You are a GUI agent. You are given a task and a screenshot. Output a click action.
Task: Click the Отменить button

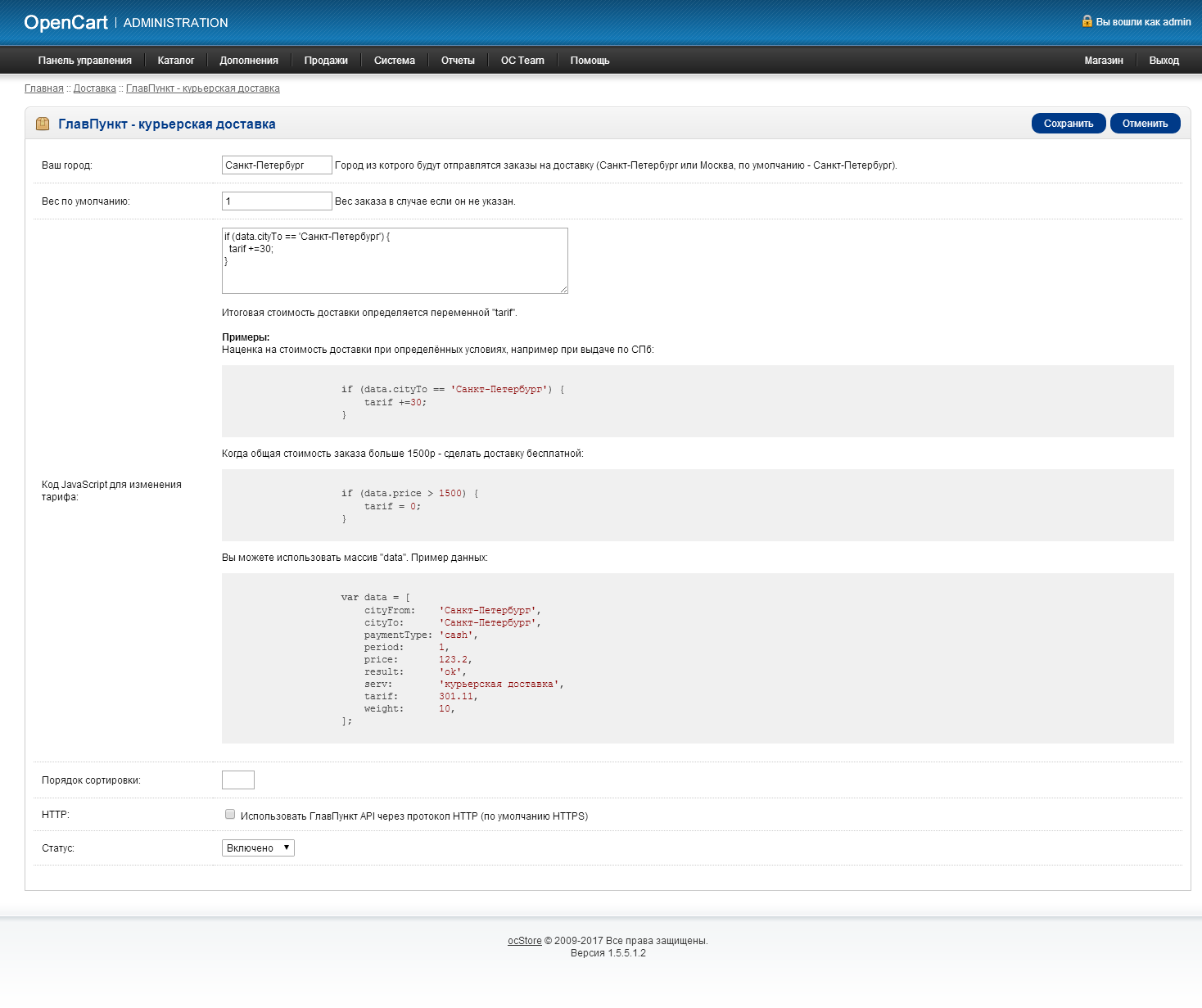point(1145,124)
